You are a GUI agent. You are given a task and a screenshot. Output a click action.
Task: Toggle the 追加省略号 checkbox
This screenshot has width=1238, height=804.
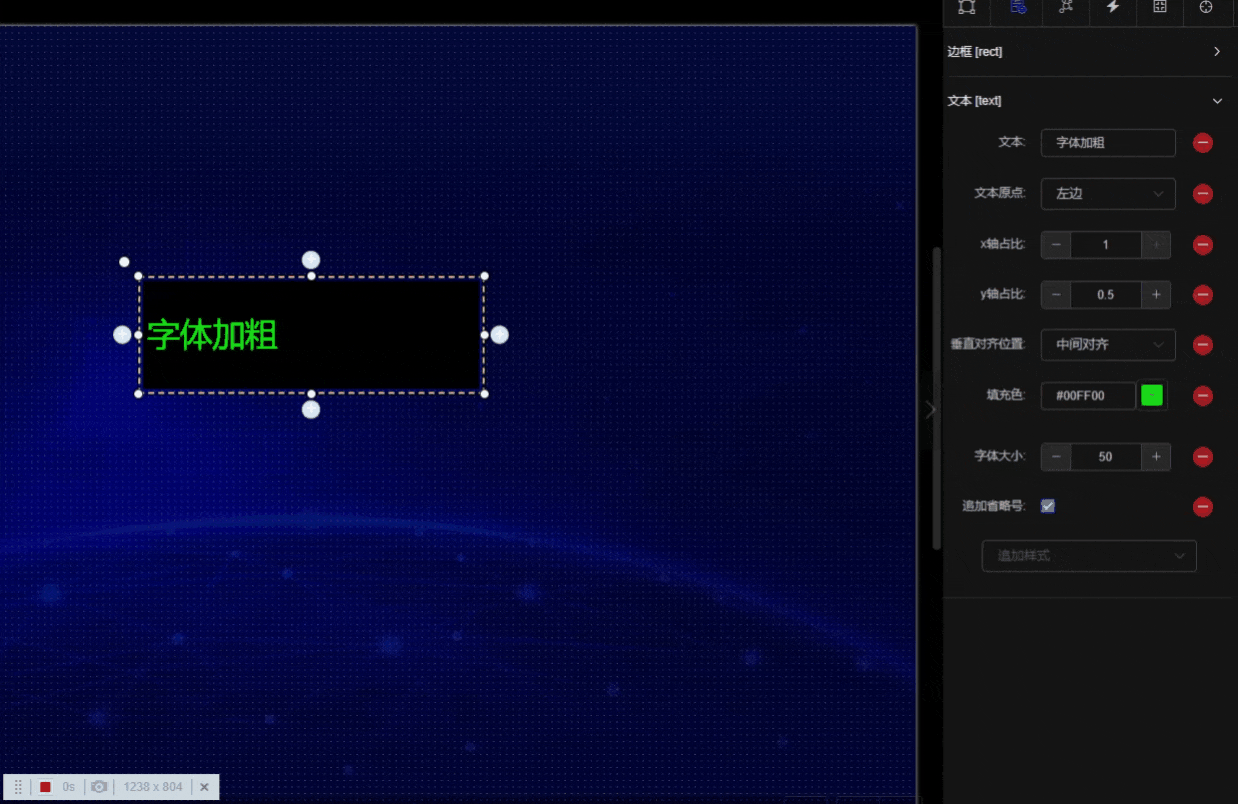tap(1047, 506)
